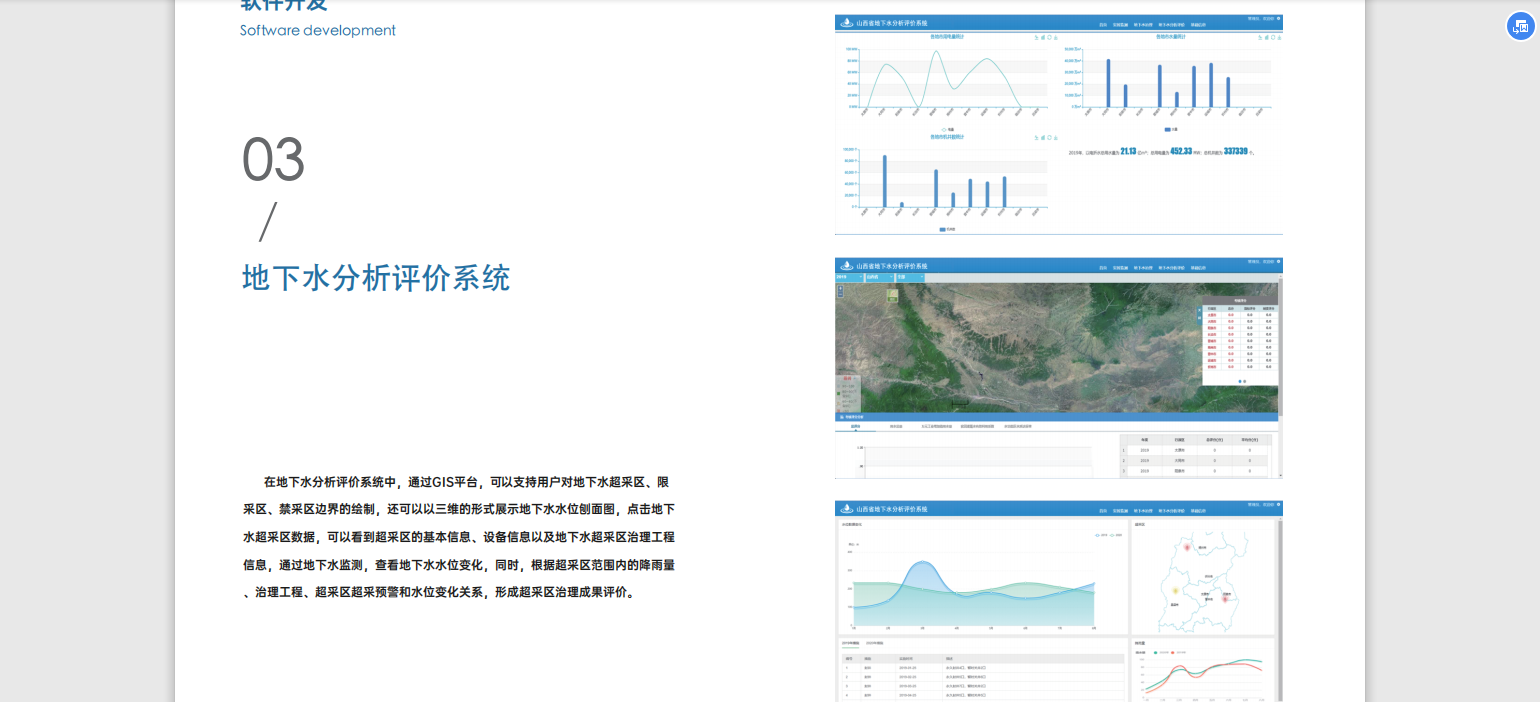Switch the 机井数统计 chart to line view
Image resolution: width=1540 pixels, height=702 pixels.
(1036, 137)
